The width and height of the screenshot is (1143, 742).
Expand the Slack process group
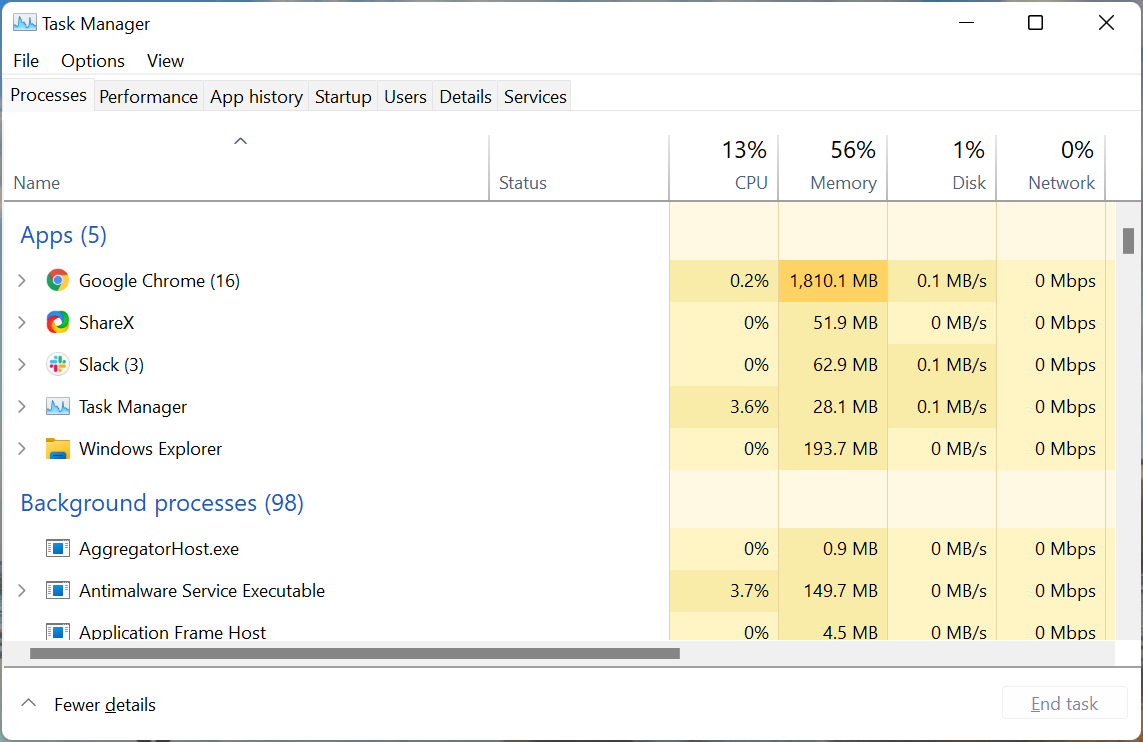[x=22, y=364]
